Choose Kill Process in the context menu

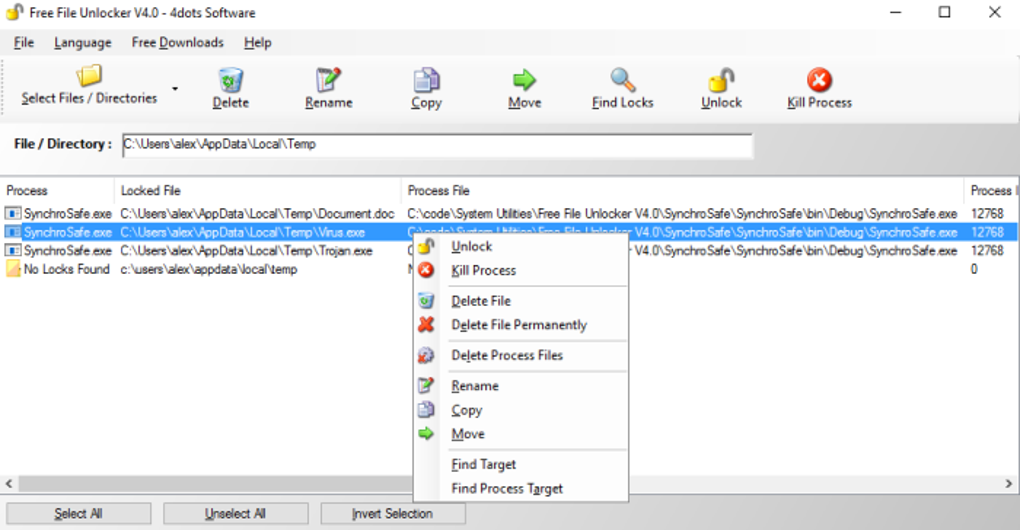tap(520, 271)
